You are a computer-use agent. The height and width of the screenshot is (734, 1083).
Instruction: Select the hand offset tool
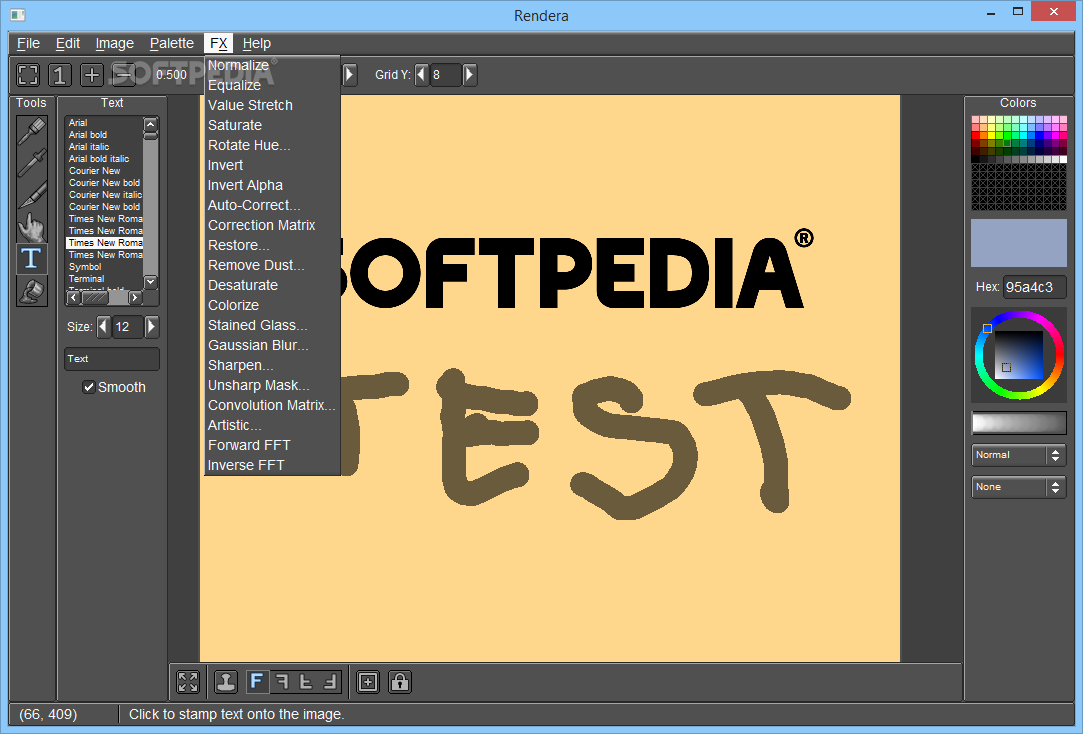coord(32,226)
